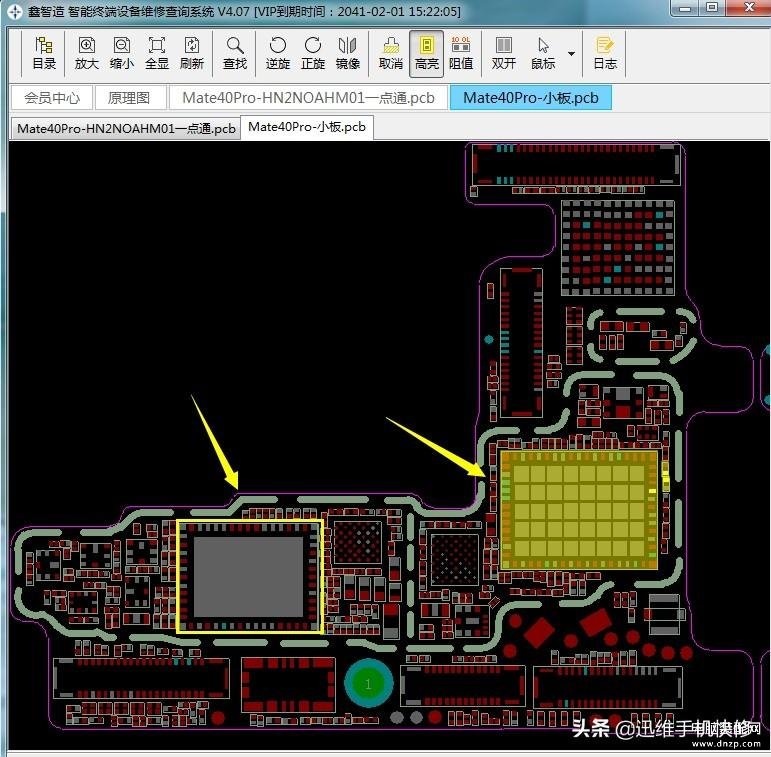771x757 pixels.
Task: Open the 会员中心 member center
Action: tap(52, 98)
